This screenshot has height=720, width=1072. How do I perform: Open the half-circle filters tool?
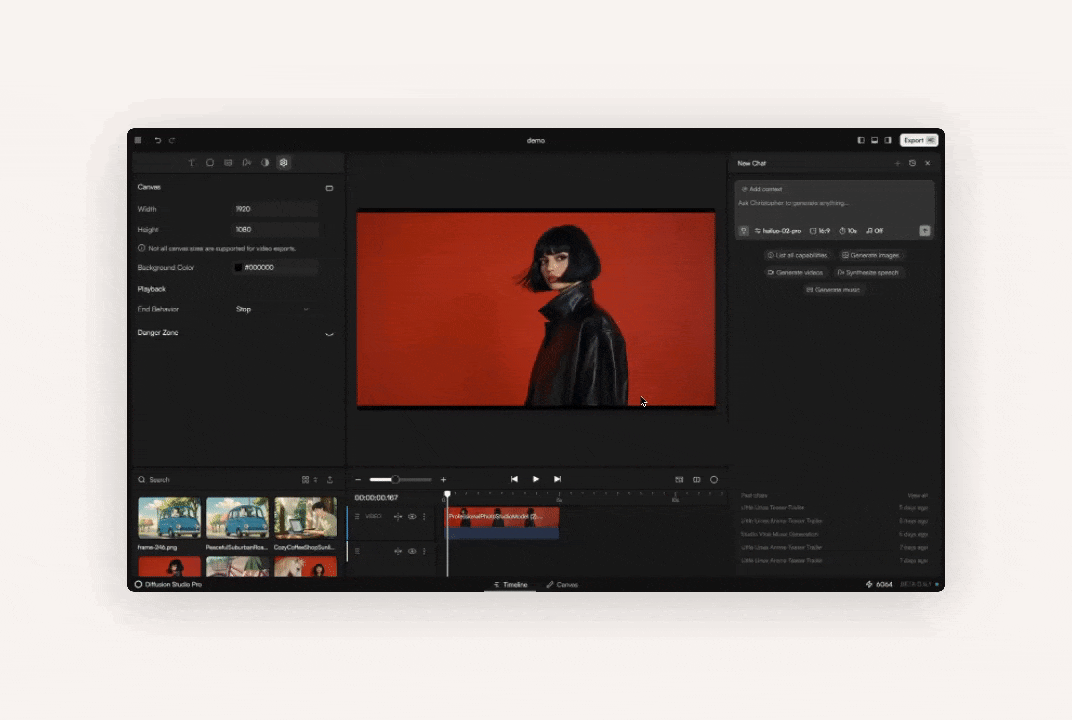coord(265,163)
